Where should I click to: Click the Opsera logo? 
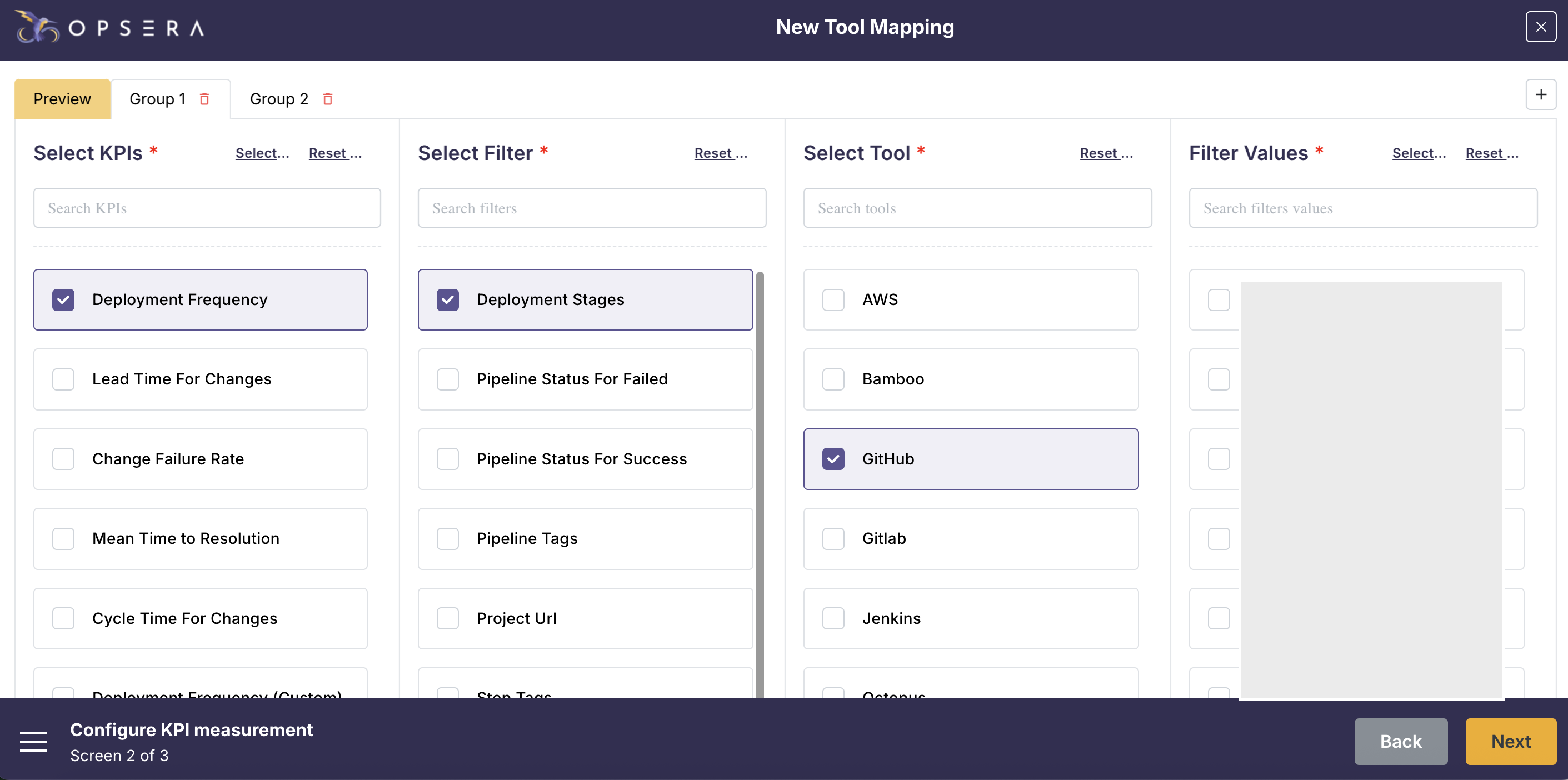(109, 27)
